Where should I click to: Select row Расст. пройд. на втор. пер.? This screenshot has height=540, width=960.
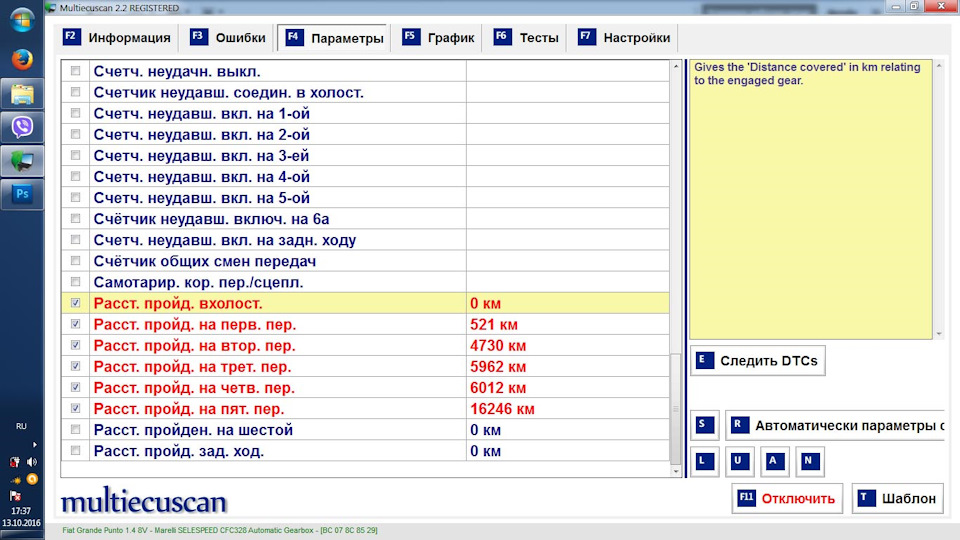click(365, 345)
